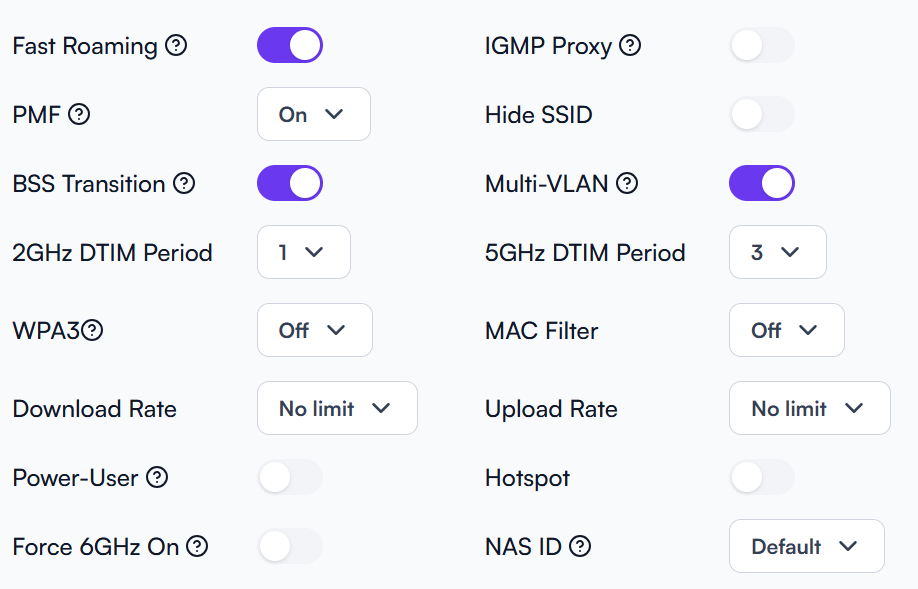Click Force 6GHz On help icon
The image size is (918, 589).
point(197,546)
